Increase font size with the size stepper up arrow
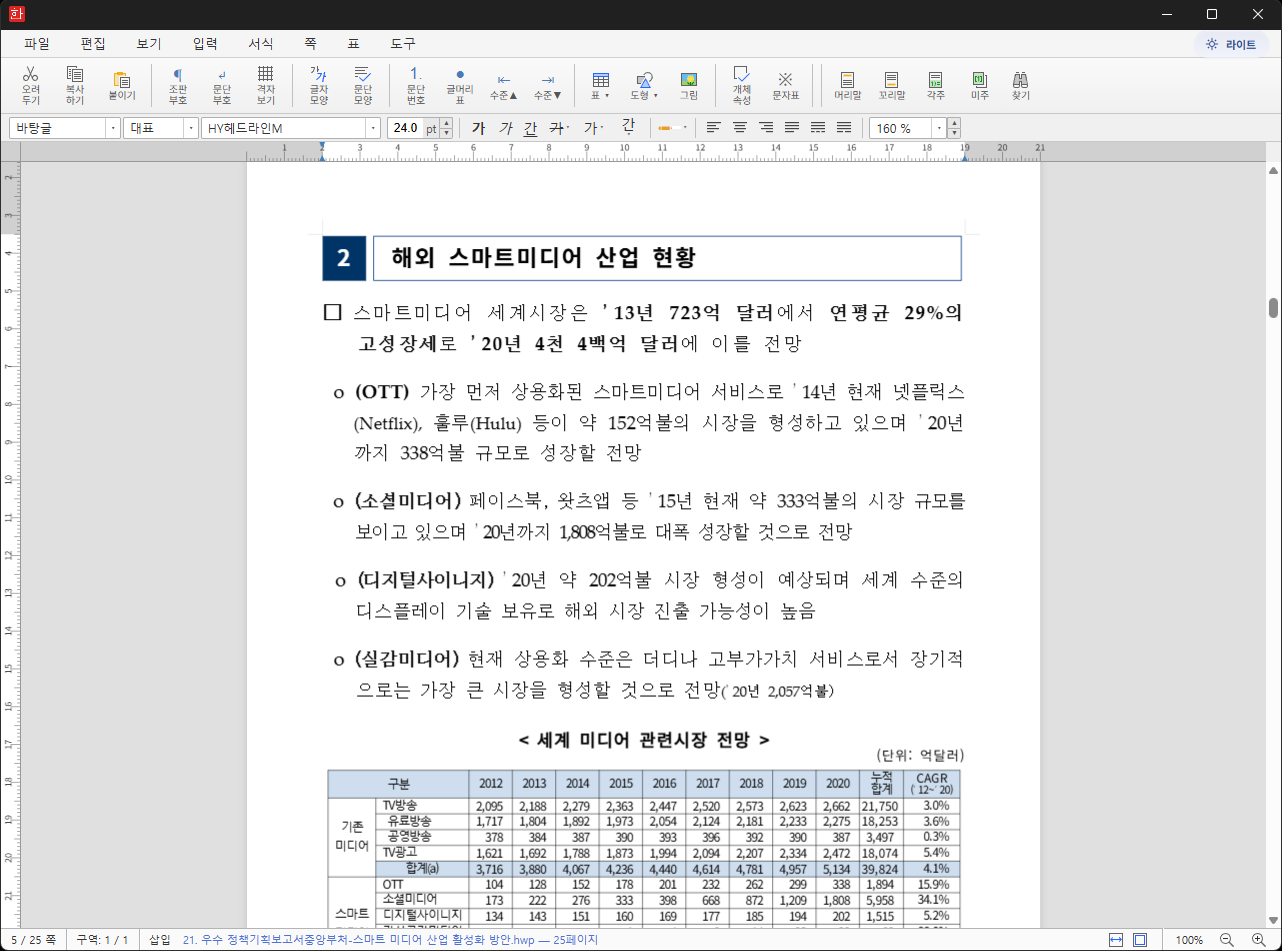1282x951 pixels. [x=446, y=124]
